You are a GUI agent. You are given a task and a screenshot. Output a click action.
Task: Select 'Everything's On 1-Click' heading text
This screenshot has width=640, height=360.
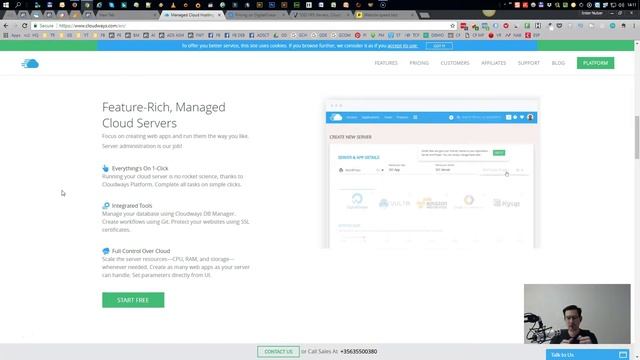coord(140,168)
